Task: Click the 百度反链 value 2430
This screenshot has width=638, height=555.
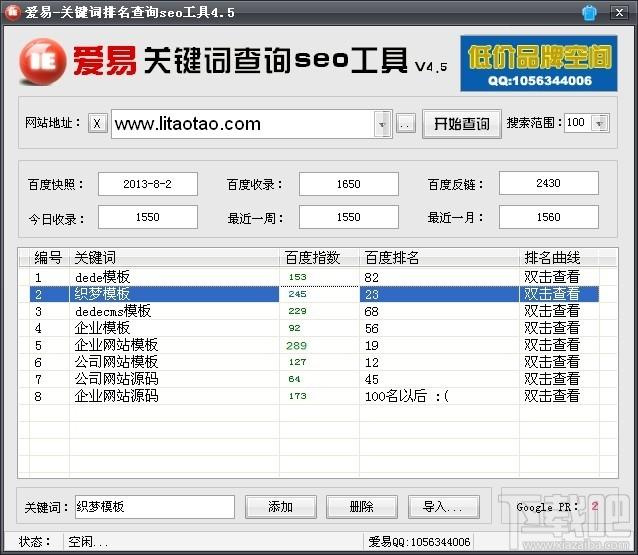Action: (x=548, y=183)
